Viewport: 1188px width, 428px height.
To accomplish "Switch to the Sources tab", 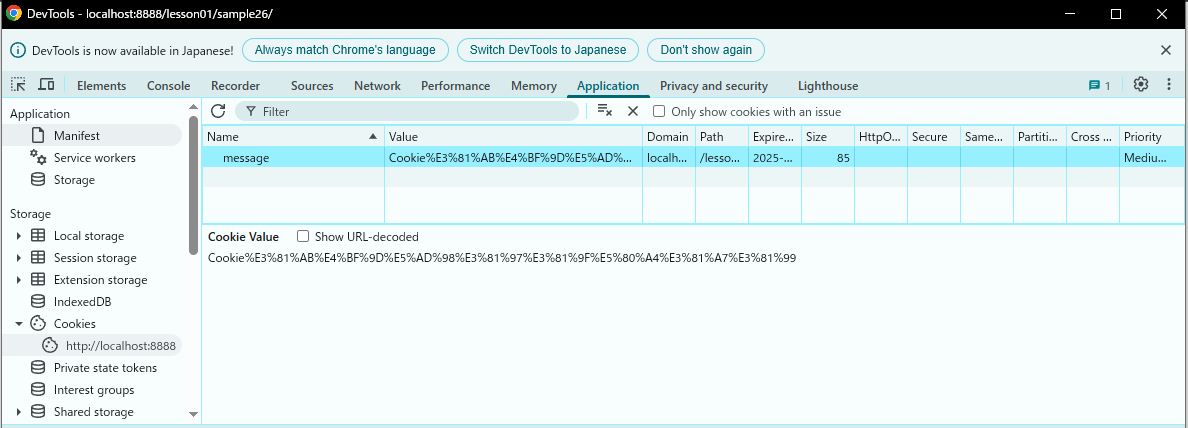I will click(x=312, y=86).
